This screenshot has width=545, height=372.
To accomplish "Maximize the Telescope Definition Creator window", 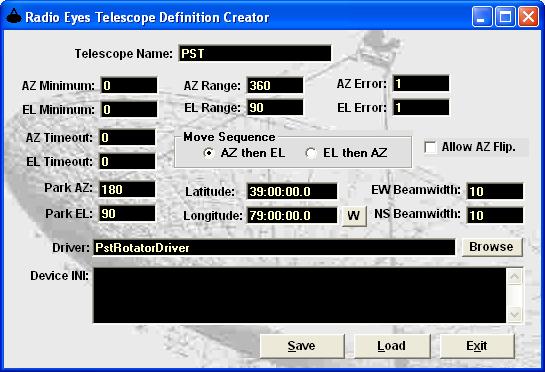I will (505, 17).
